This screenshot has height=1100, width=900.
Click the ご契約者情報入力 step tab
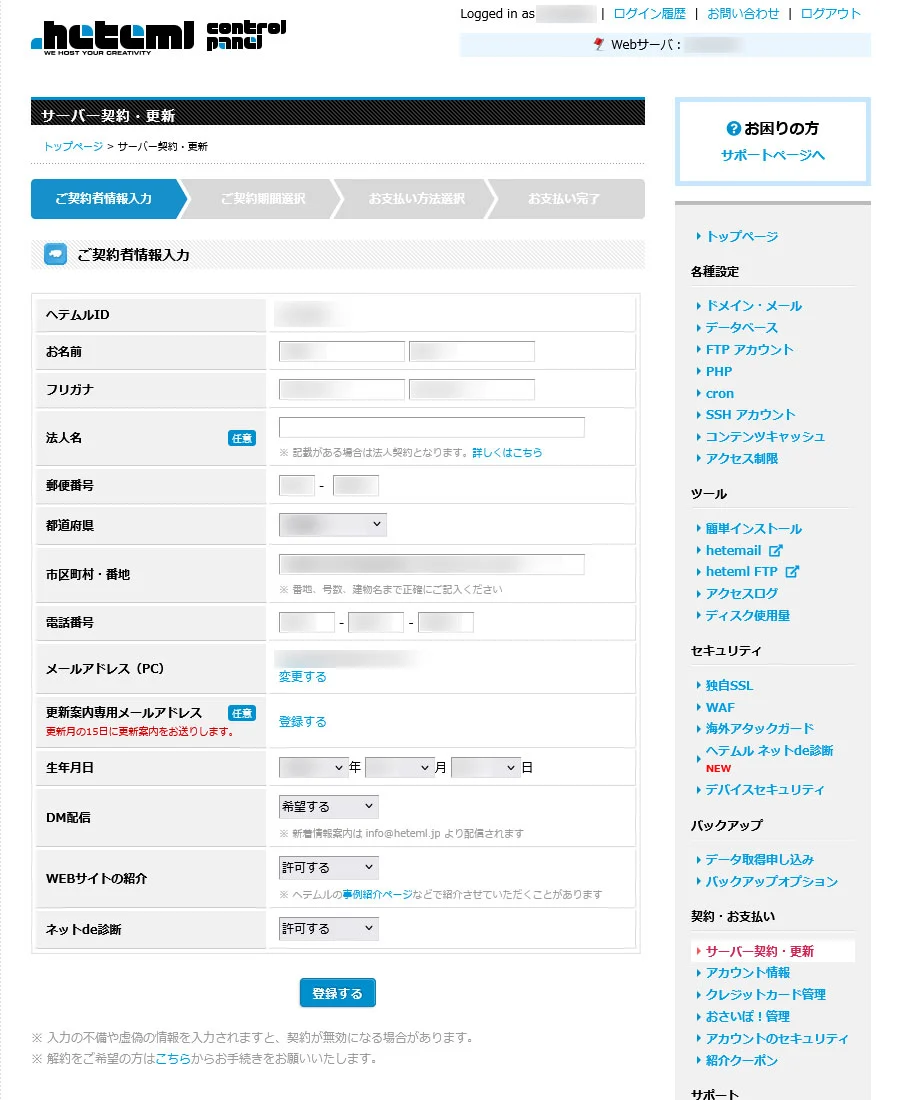(x=104, y=199)
